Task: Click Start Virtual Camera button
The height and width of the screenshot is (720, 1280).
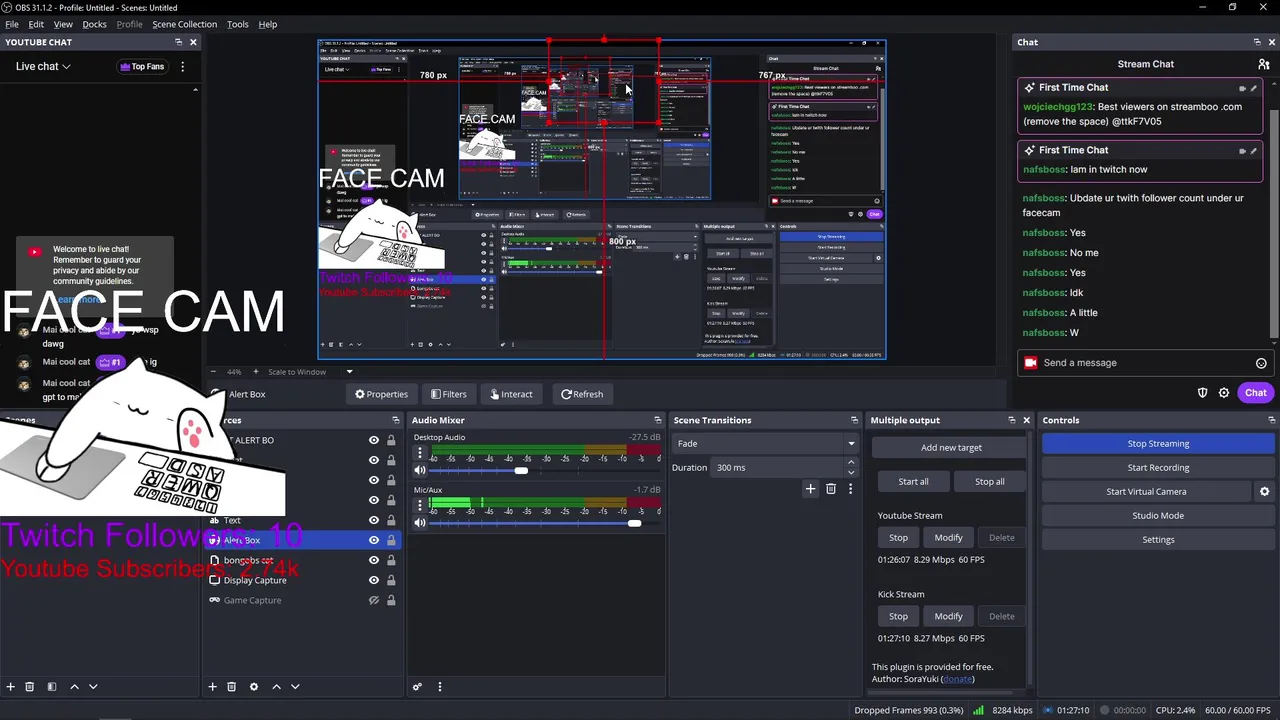Action: [1146, 492]
